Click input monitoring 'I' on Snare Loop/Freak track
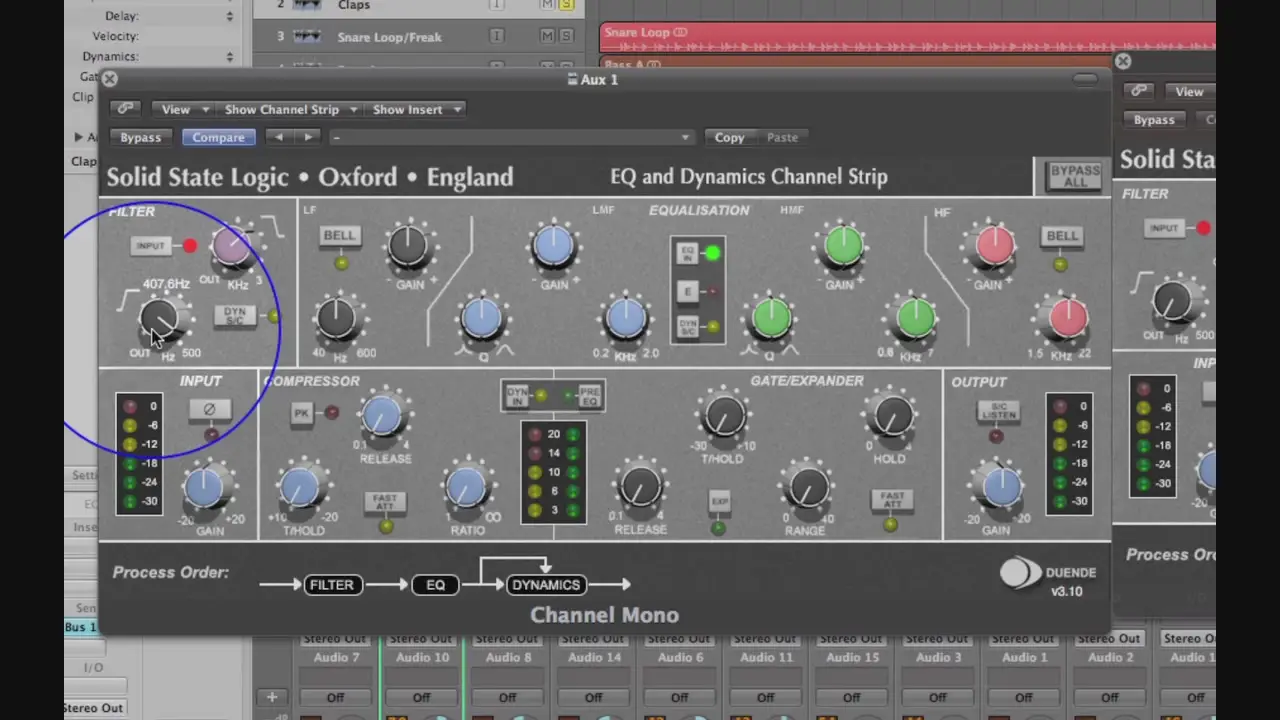The height and width of the screenshot is (720, 1280). [496, 36]
